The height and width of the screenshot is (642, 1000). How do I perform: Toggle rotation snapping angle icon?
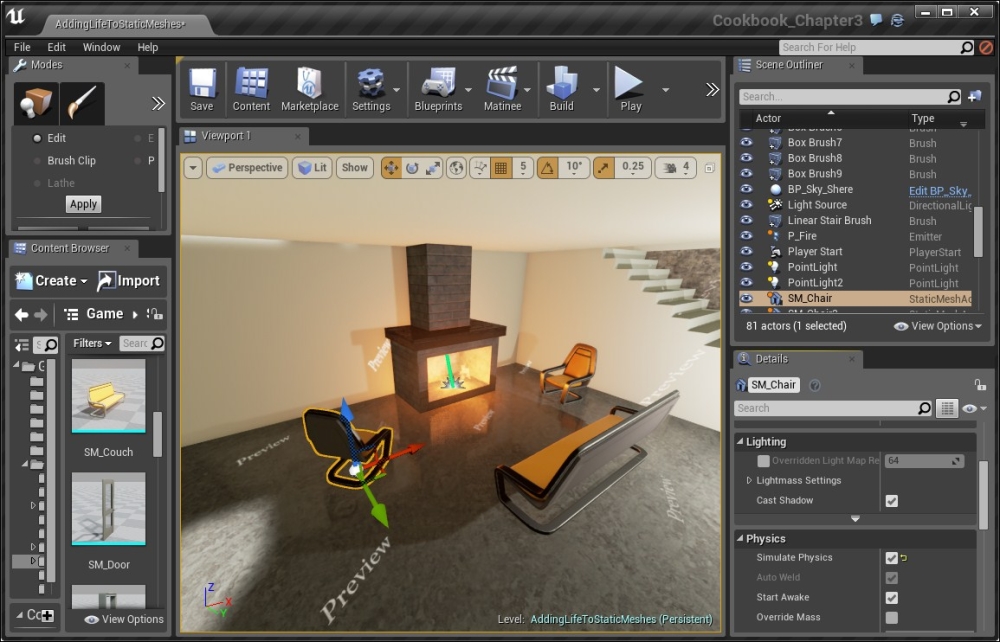pyautogui.click(x=547, y=168)
